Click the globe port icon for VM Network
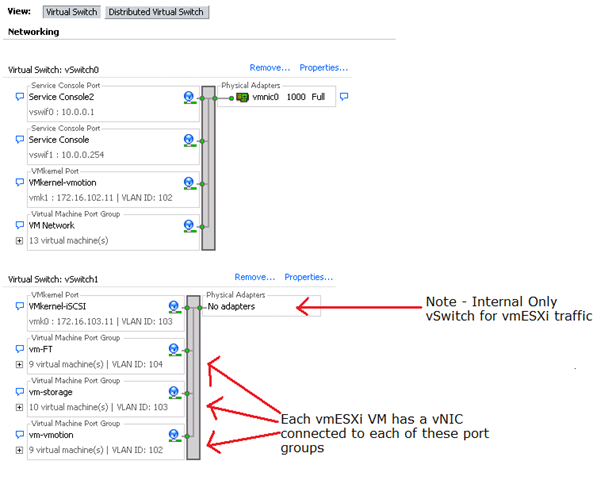Viewport: 616px width, 480px height. [x=188, y=226]
